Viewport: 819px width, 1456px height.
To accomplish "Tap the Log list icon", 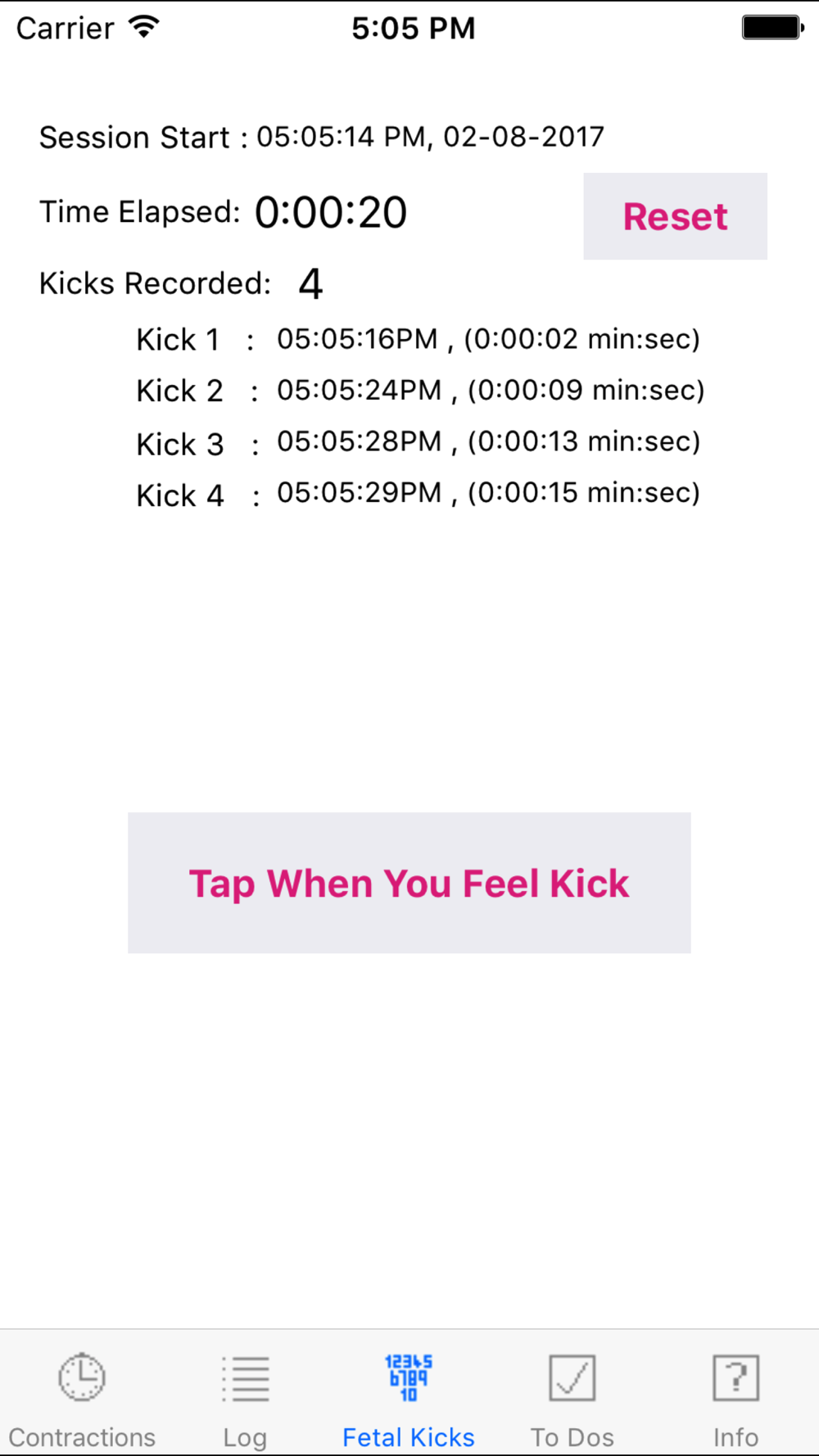I will pos(245,1378).
